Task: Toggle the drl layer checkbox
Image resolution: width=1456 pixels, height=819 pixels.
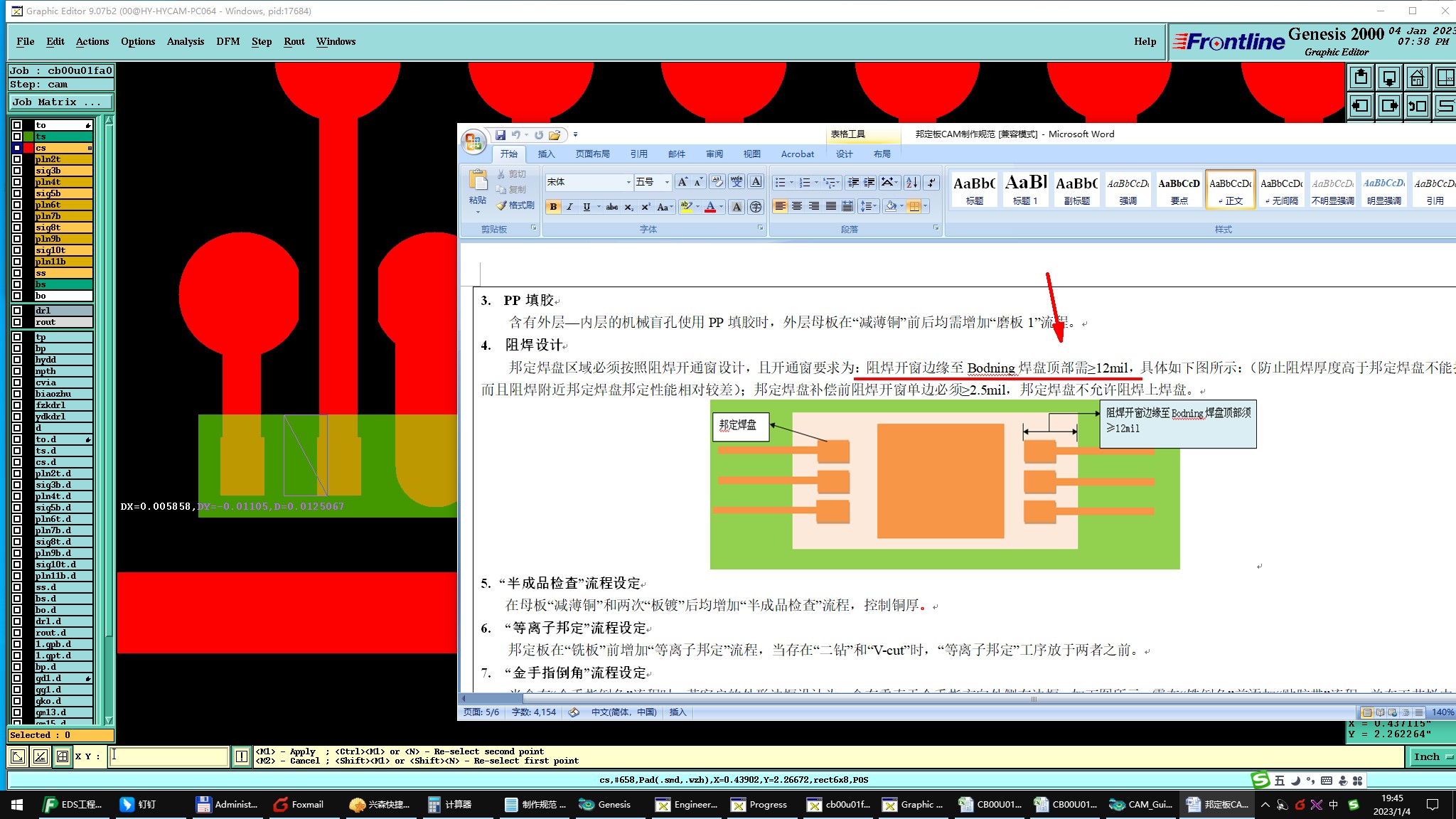Action: [x=17, y=311]
